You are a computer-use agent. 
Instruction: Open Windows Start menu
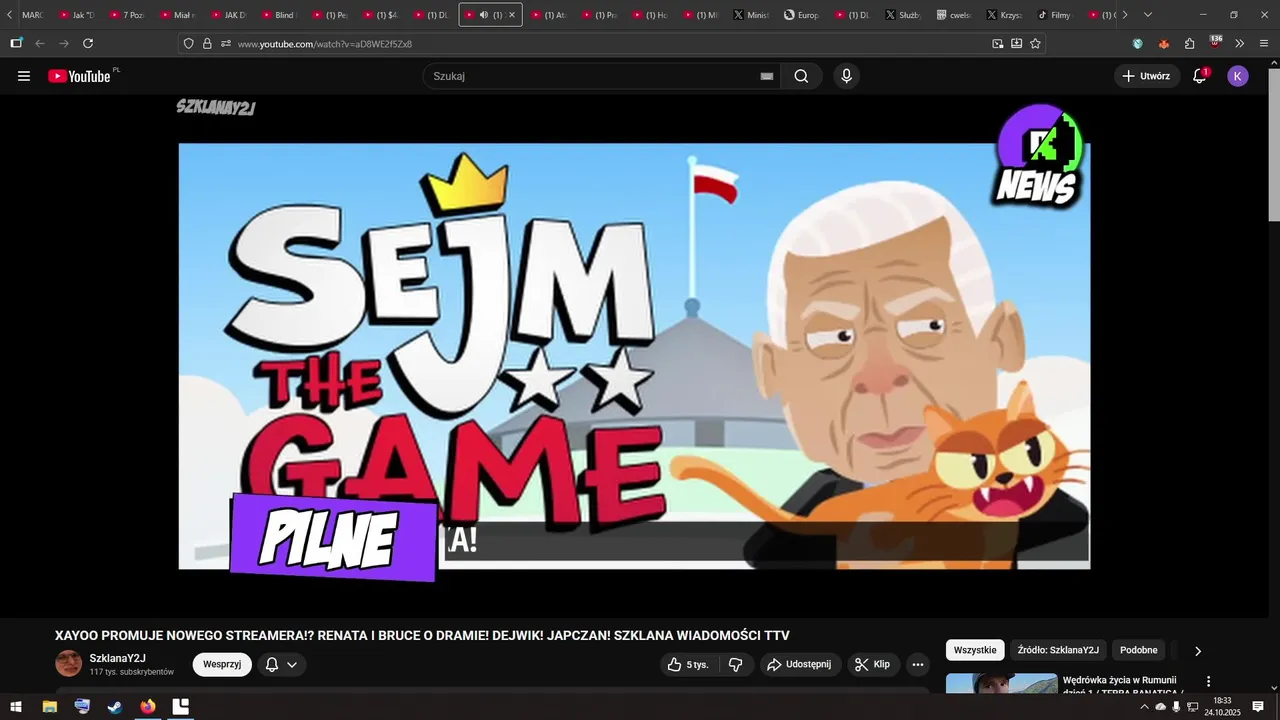(x=16, y=707)
